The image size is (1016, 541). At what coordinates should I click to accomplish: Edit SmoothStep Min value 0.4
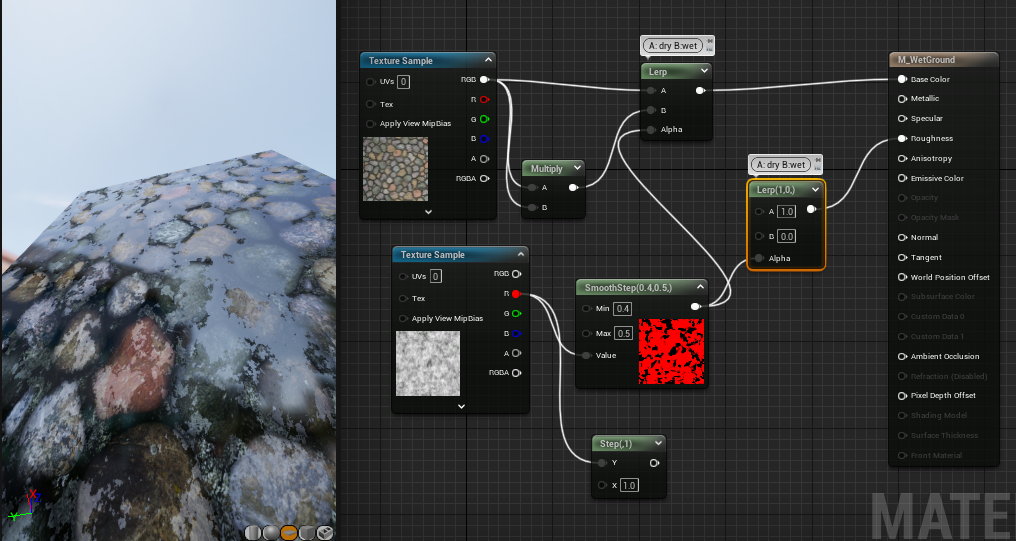tap(623, 308)
